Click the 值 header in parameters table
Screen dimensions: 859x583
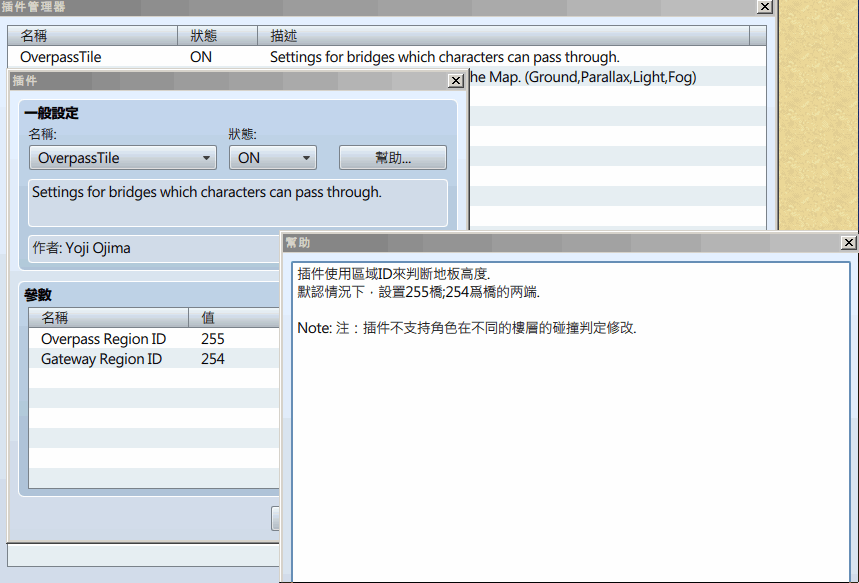(x=234, y=317)
